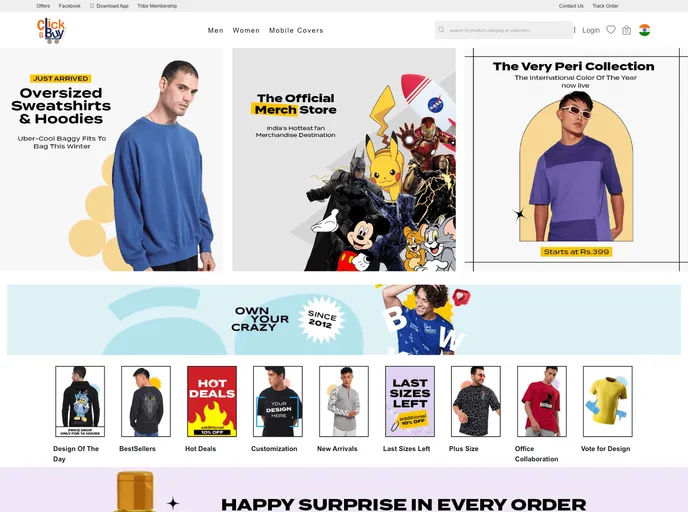Viewport: 688px width, 512px height.
Task: Select the India flag country icon
Action: 645,30
